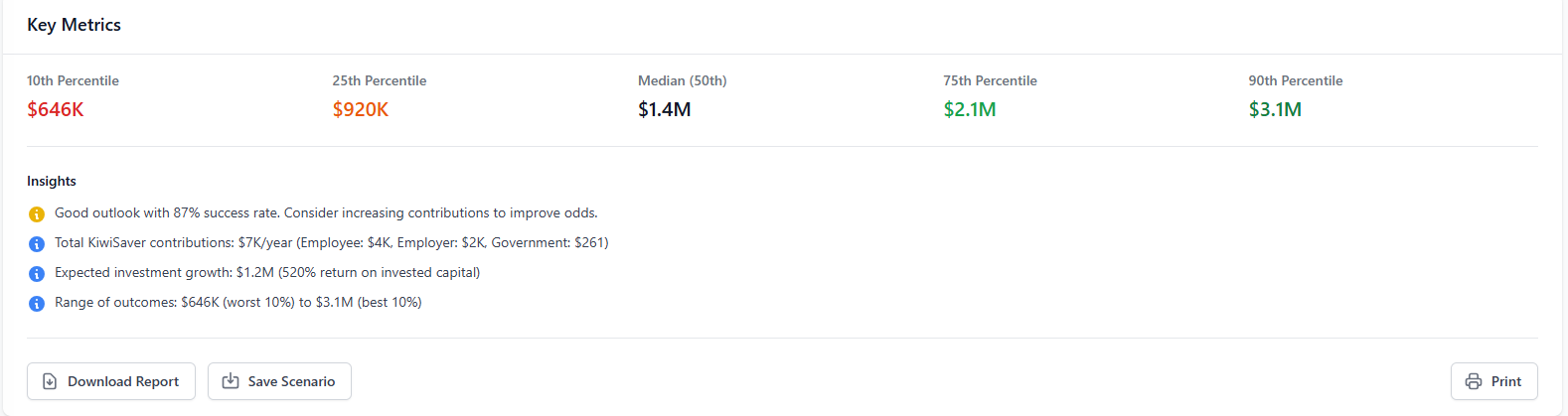Click info icon next to range of outcomes
This screenshot has height=416, width=1568.
(x=37, y=303)
